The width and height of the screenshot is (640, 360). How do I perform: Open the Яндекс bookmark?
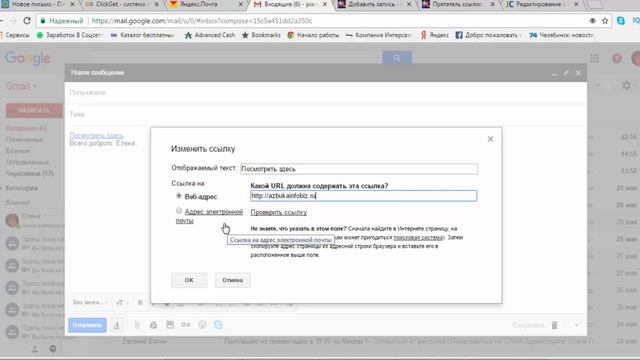[435, 35]
